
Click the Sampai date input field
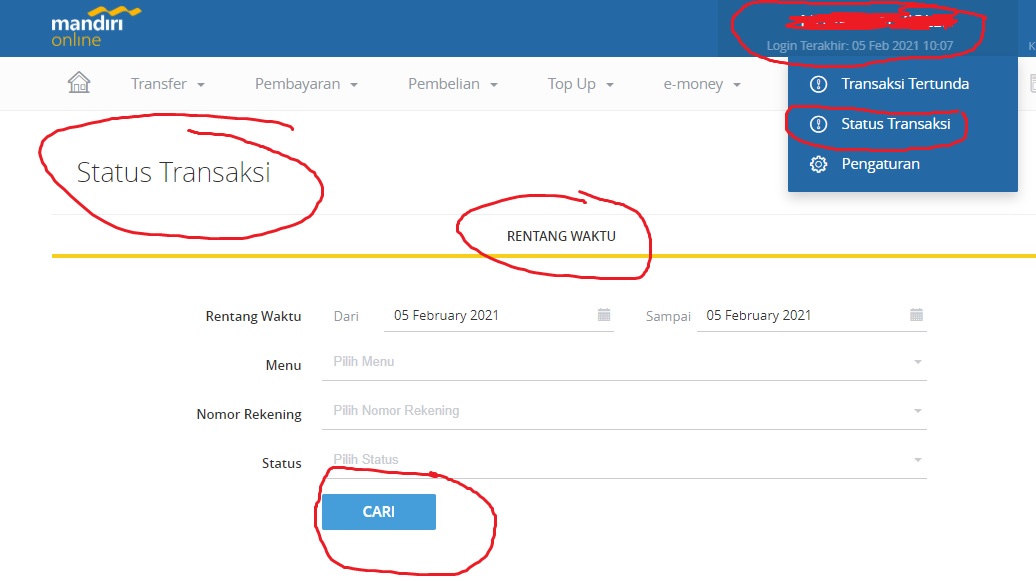[x=811, y=315]
